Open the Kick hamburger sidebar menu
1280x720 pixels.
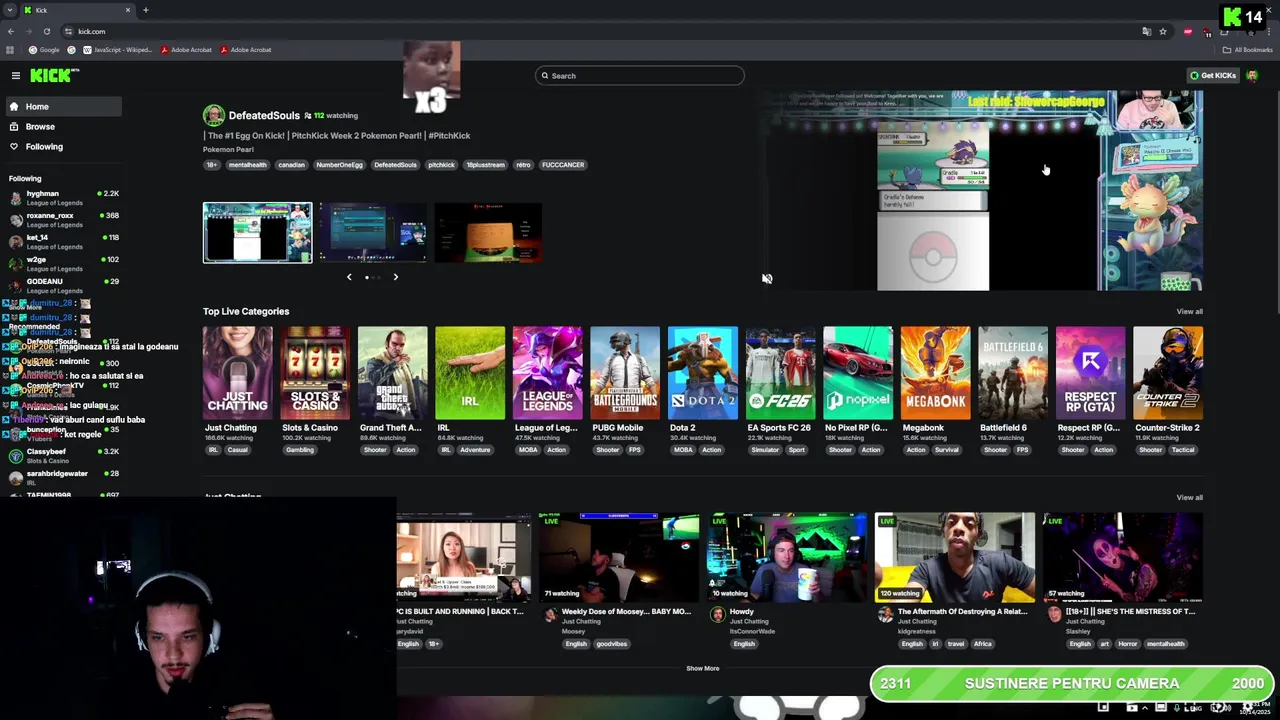coord(16,76)
